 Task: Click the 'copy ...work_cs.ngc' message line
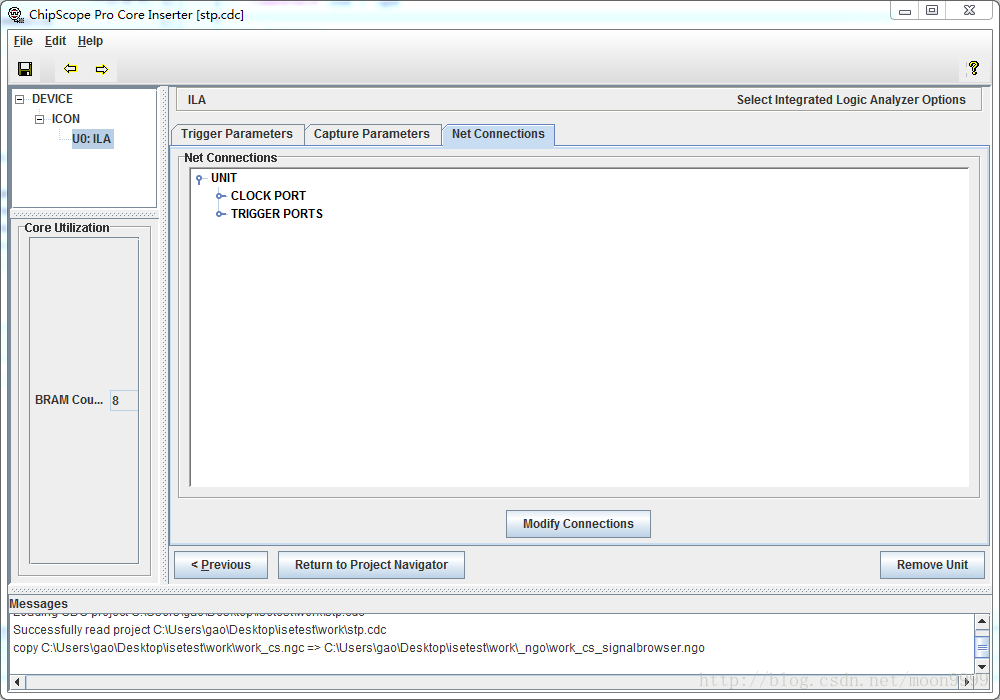[x=358, y=648]
